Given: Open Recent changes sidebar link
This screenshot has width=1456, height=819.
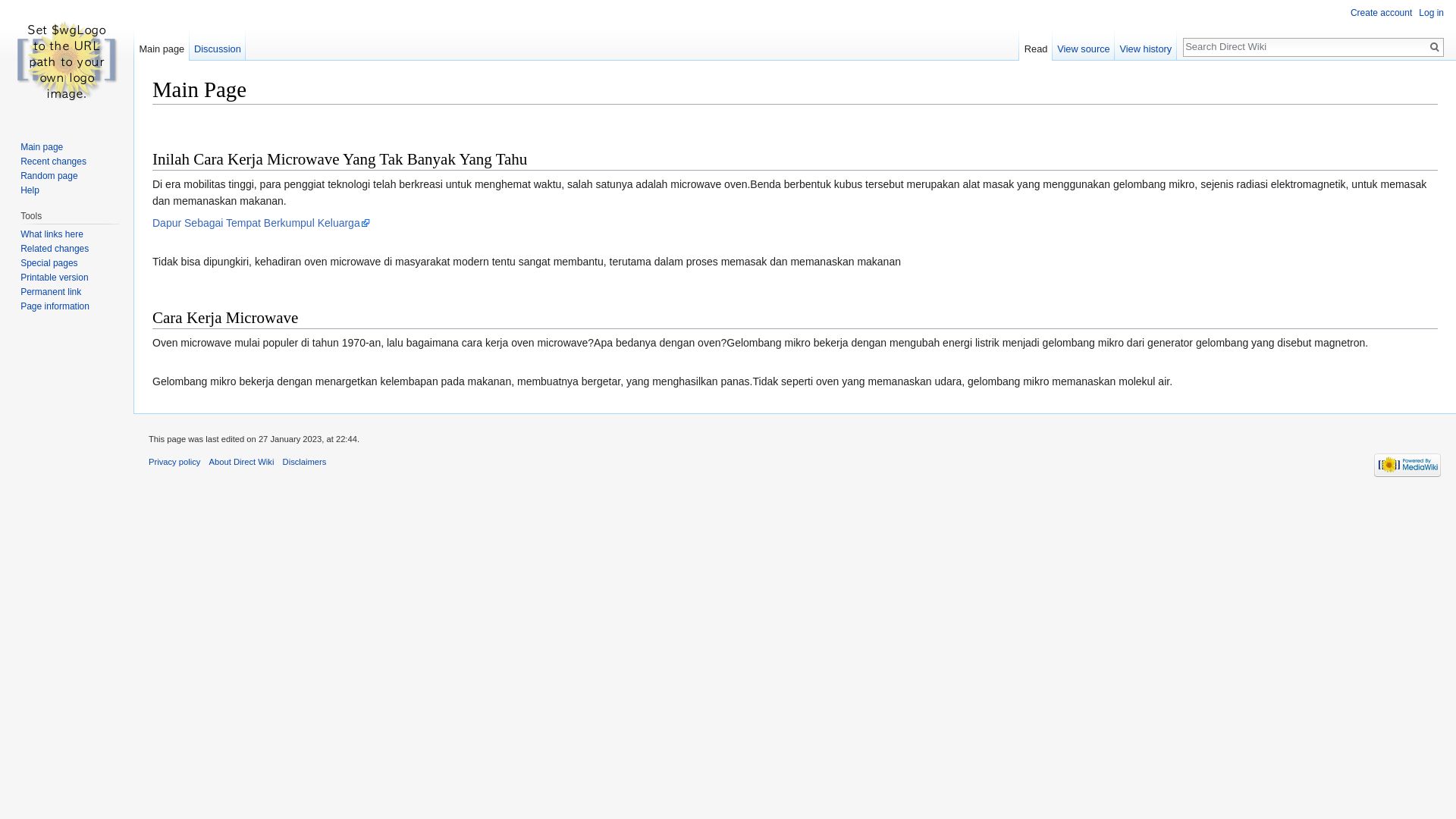Looking at the screenshot, I should click(x=53, y=161).
